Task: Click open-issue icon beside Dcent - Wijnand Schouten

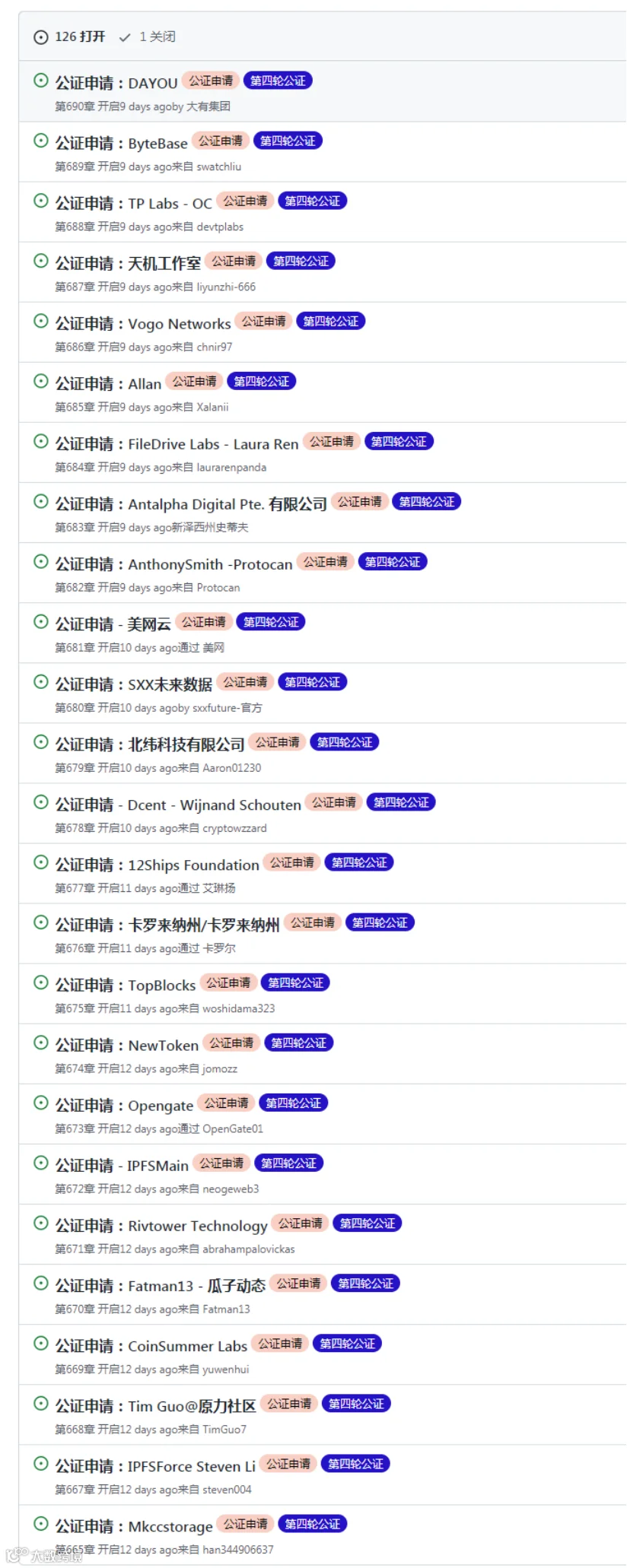Action: click(x=41, y=801)
